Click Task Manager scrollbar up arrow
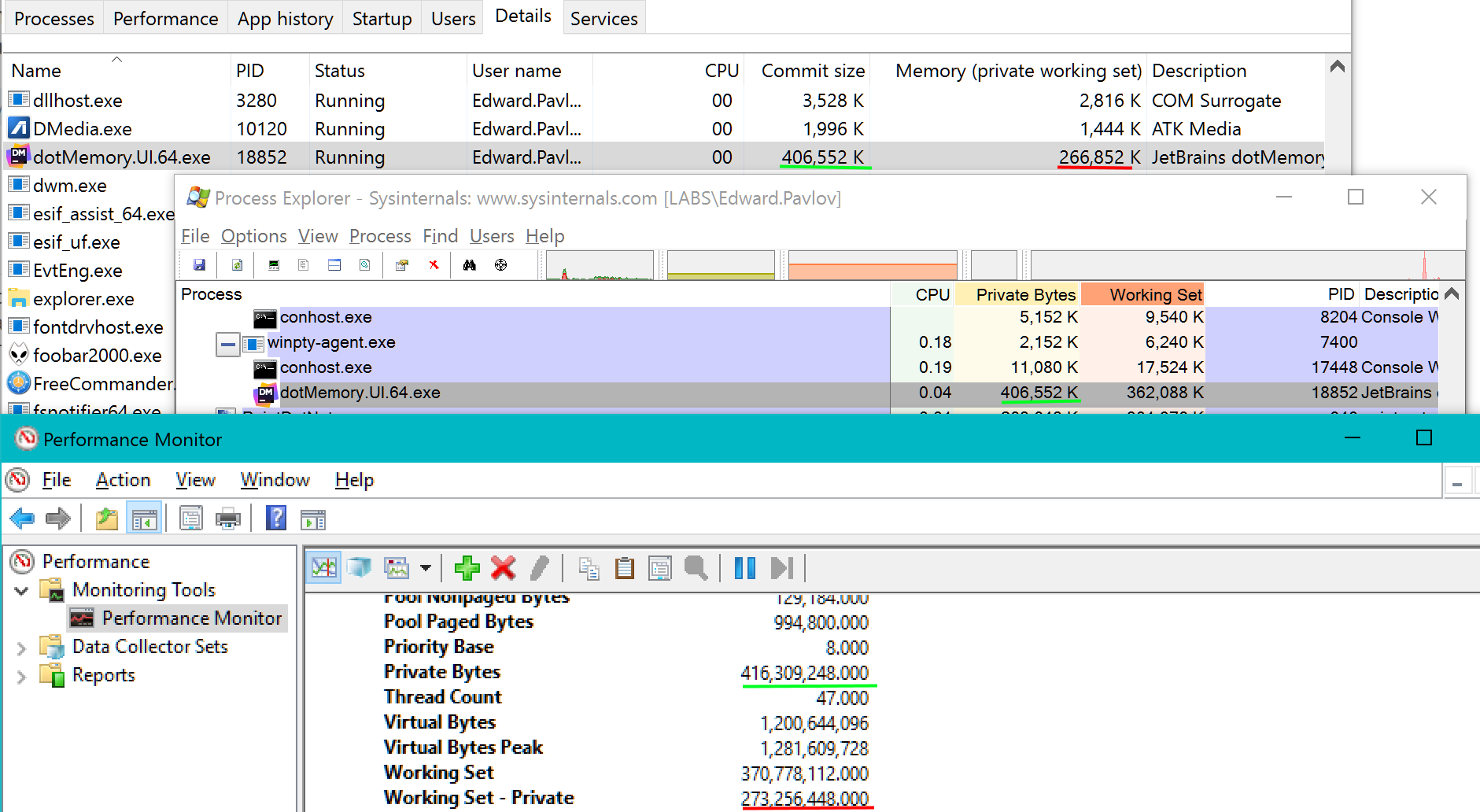The width and height of the screenshot is (1480, 812). (1337, 67)
